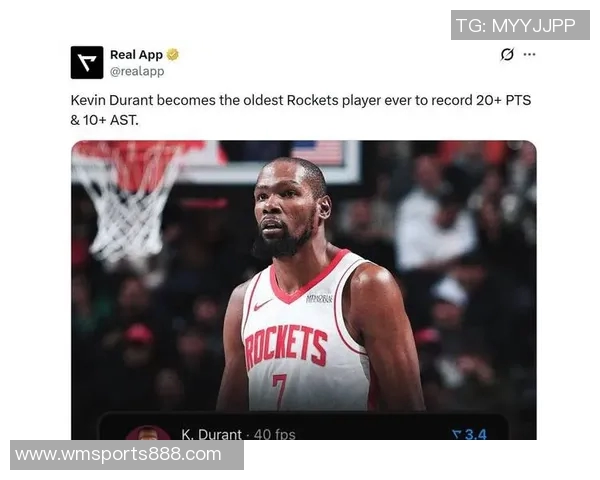Open the Grok slashed-circle icon
The image size is (600, 480).
(507, 54)
